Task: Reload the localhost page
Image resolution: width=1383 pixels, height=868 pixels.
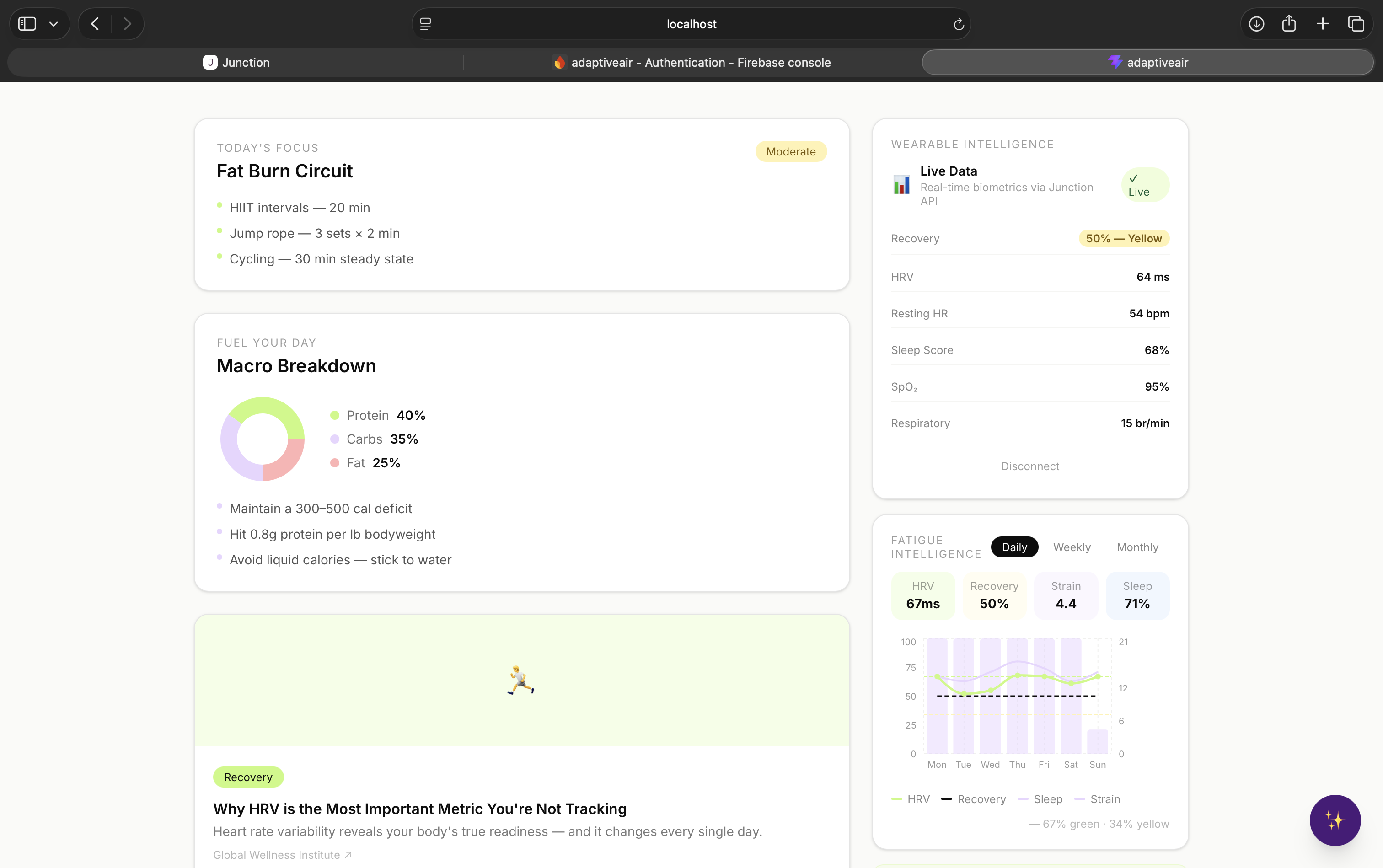Action: (958, 24)
